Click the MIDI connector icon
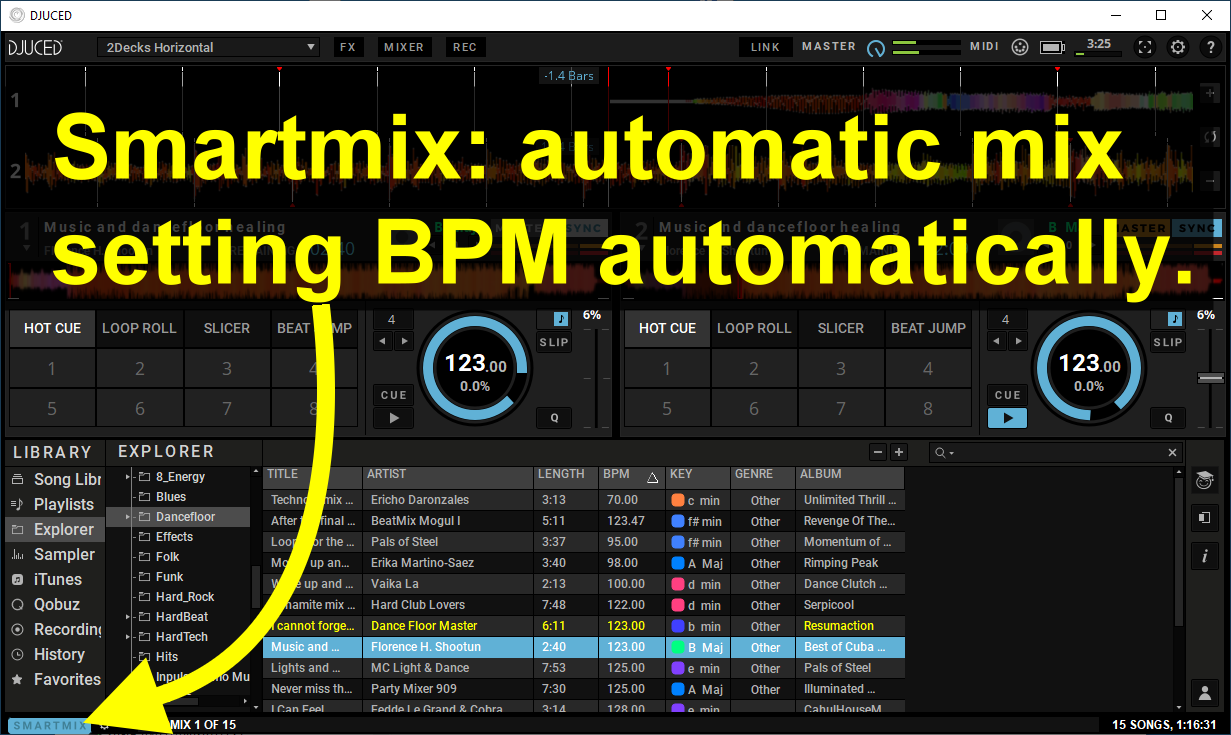The image size is (1231, 735). 1019,47
